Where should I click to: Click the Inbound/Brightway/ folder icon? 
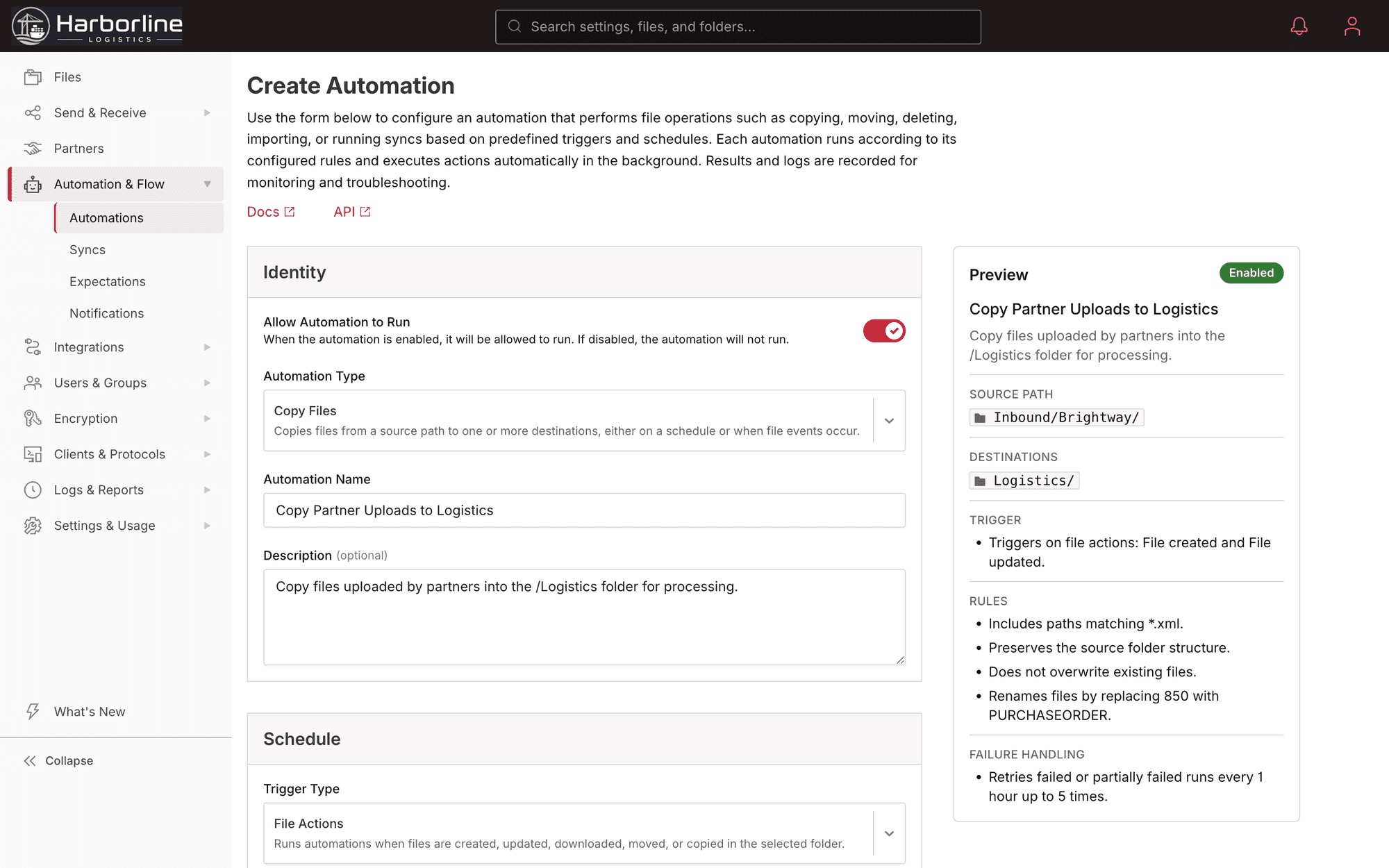(x=980, y=418)
